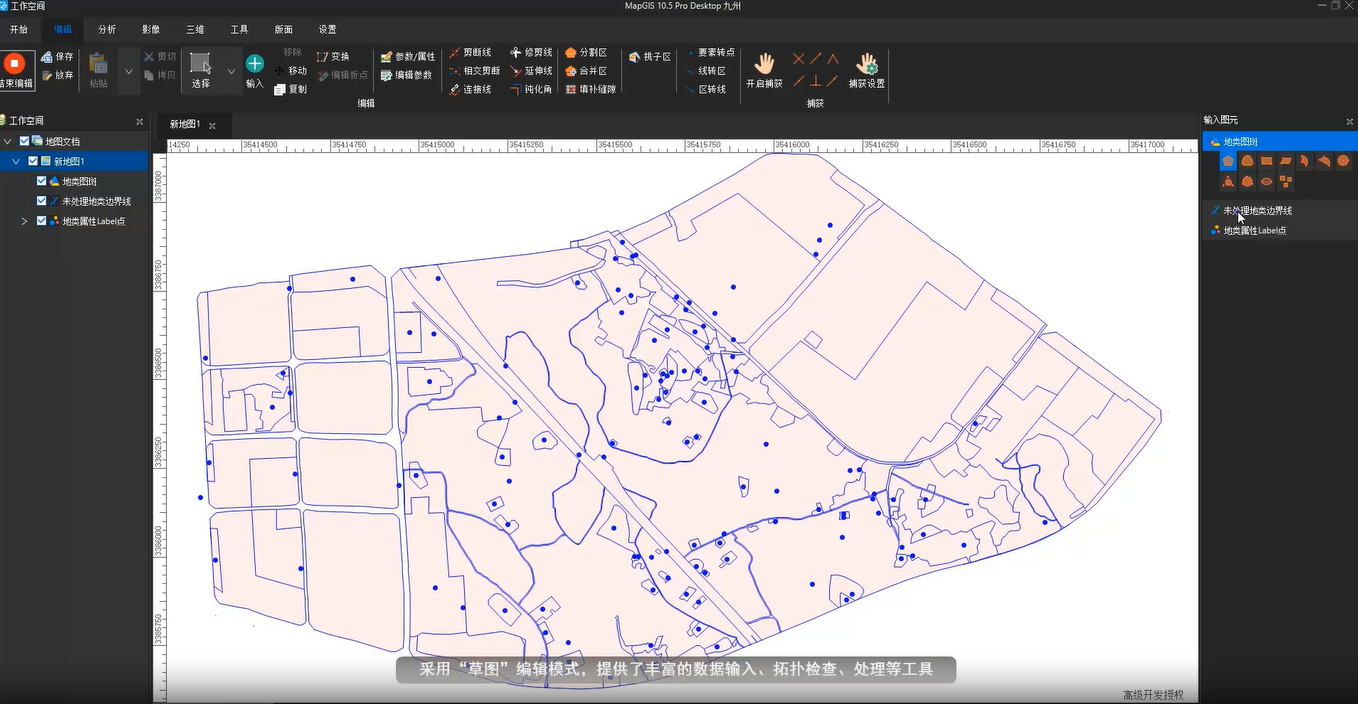
Task: Collapse the 新地图1 tree node
Action: click(x=15, y=161)
